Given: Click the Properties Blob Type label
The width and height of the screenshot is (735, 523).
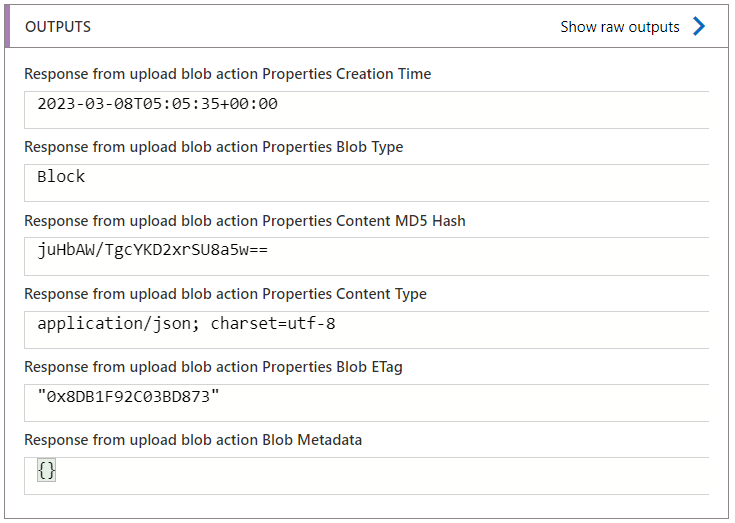Looking at the screenshot, I should point(214,147).
